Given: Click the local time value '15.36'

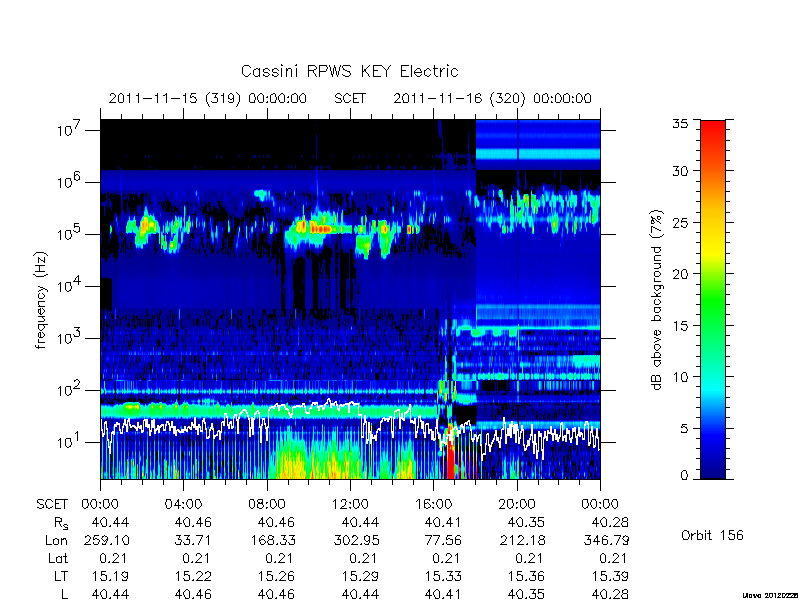Looking at the screenshot, I should [526, 576].
